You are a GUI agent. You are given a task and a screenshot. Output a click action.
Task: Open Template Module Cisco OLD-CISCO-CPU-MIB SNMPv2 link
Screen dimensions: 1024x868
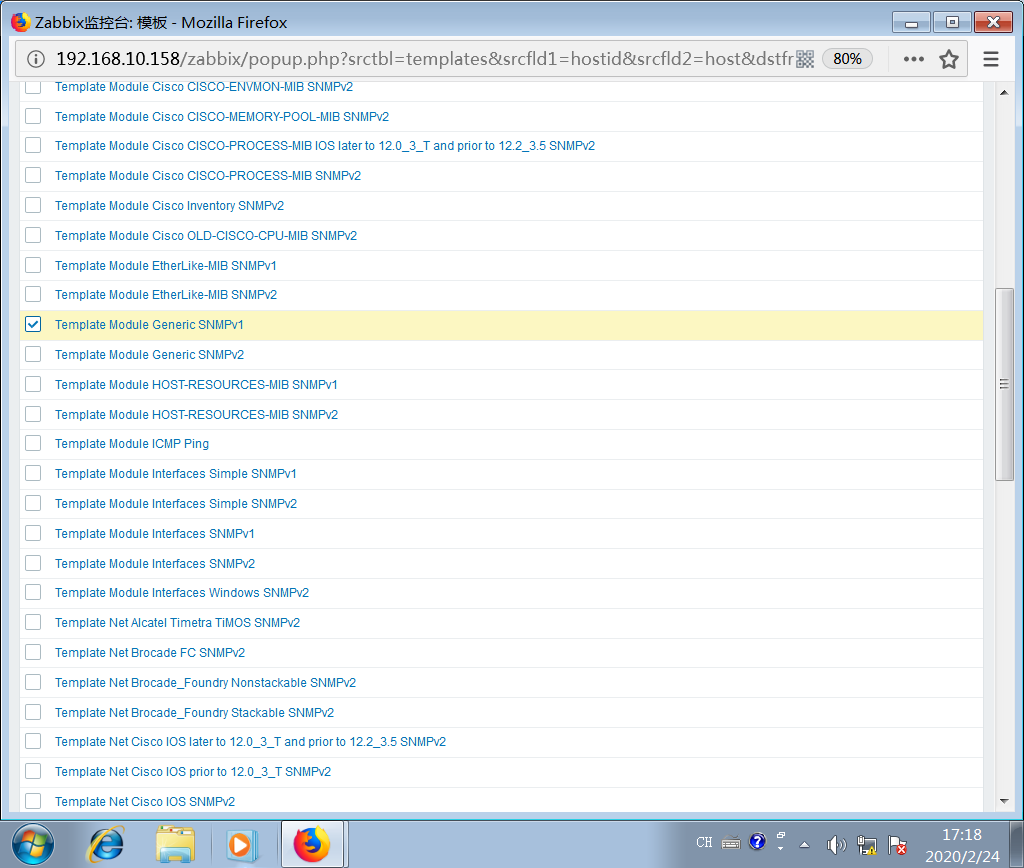[x=206, y=236]
